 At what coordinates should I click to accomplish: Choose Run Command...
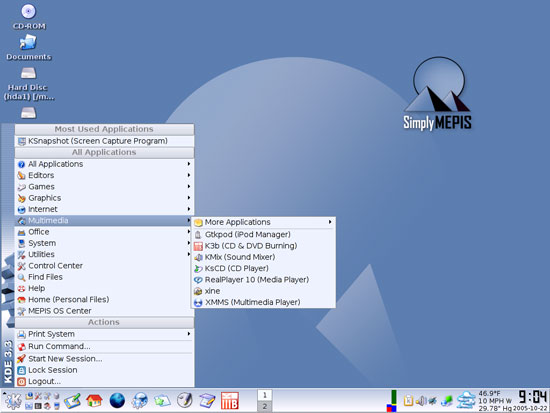click(x=104, y=346)
